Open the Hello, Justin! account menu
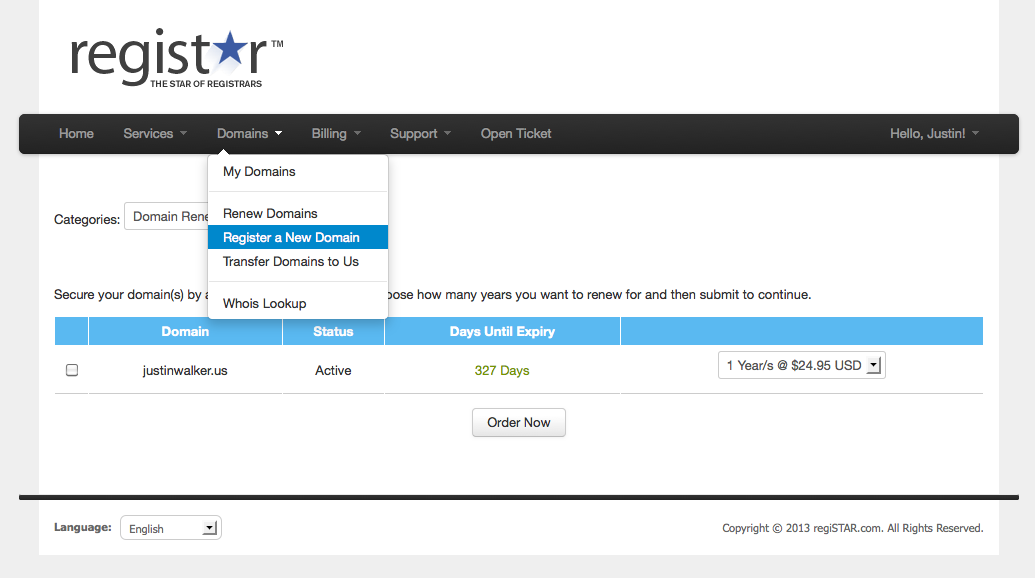Screen dimensions: 1035x578 [934, 133]
